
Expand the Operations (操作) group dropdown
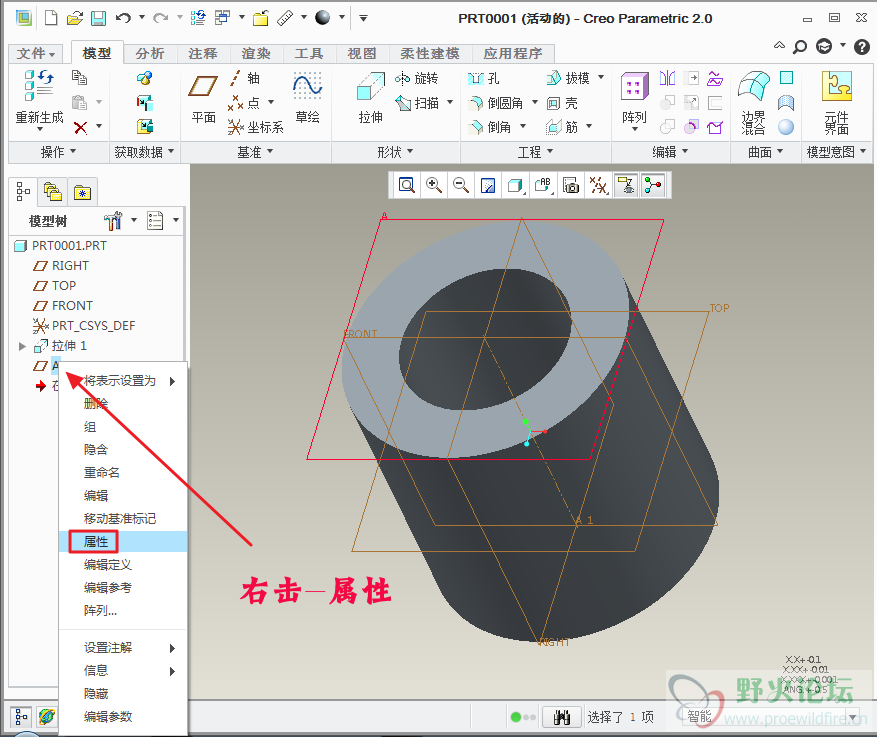(x=58, y=152)
